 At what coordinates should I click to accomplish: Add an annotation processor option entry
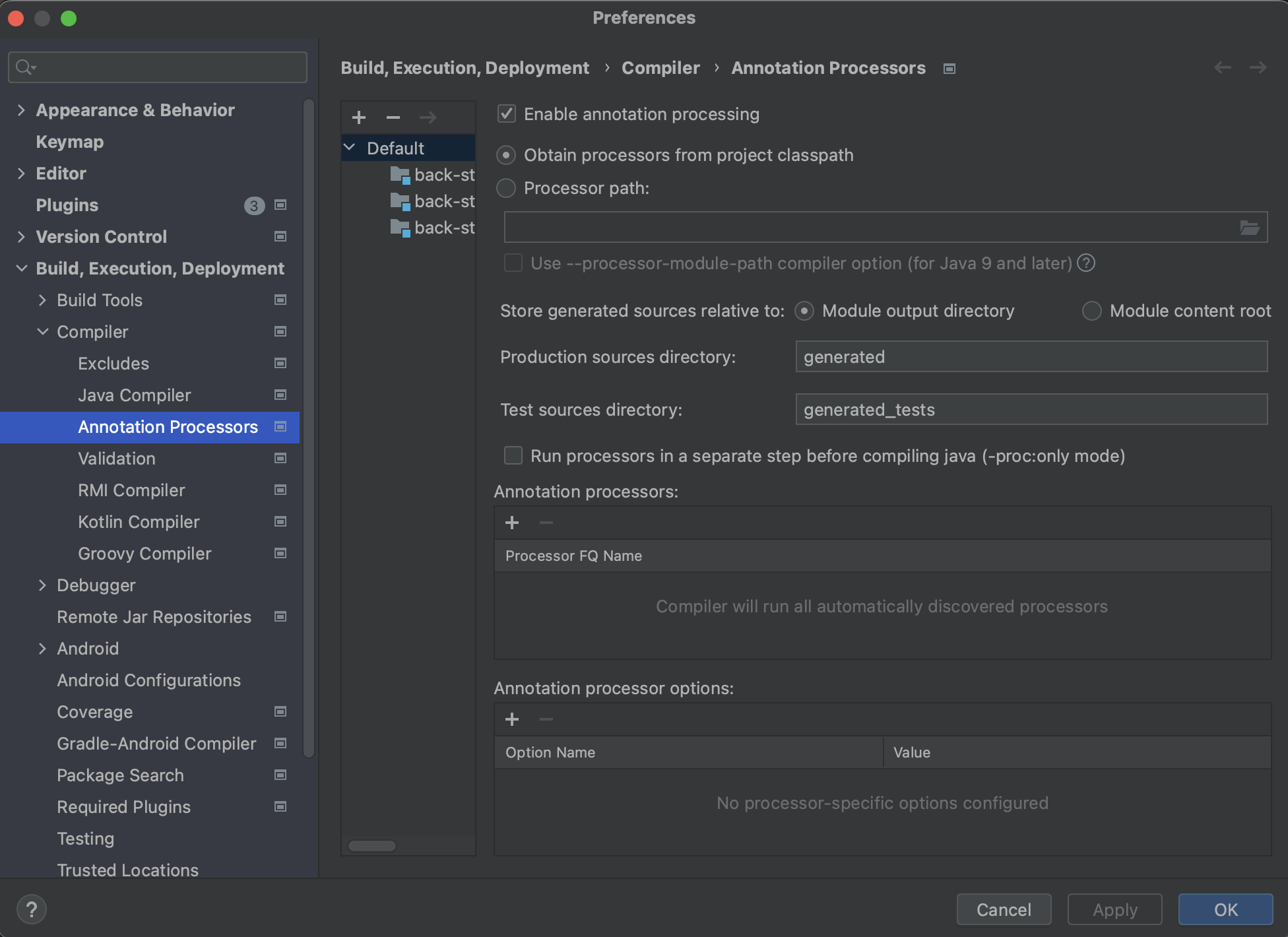coord(512,719)
